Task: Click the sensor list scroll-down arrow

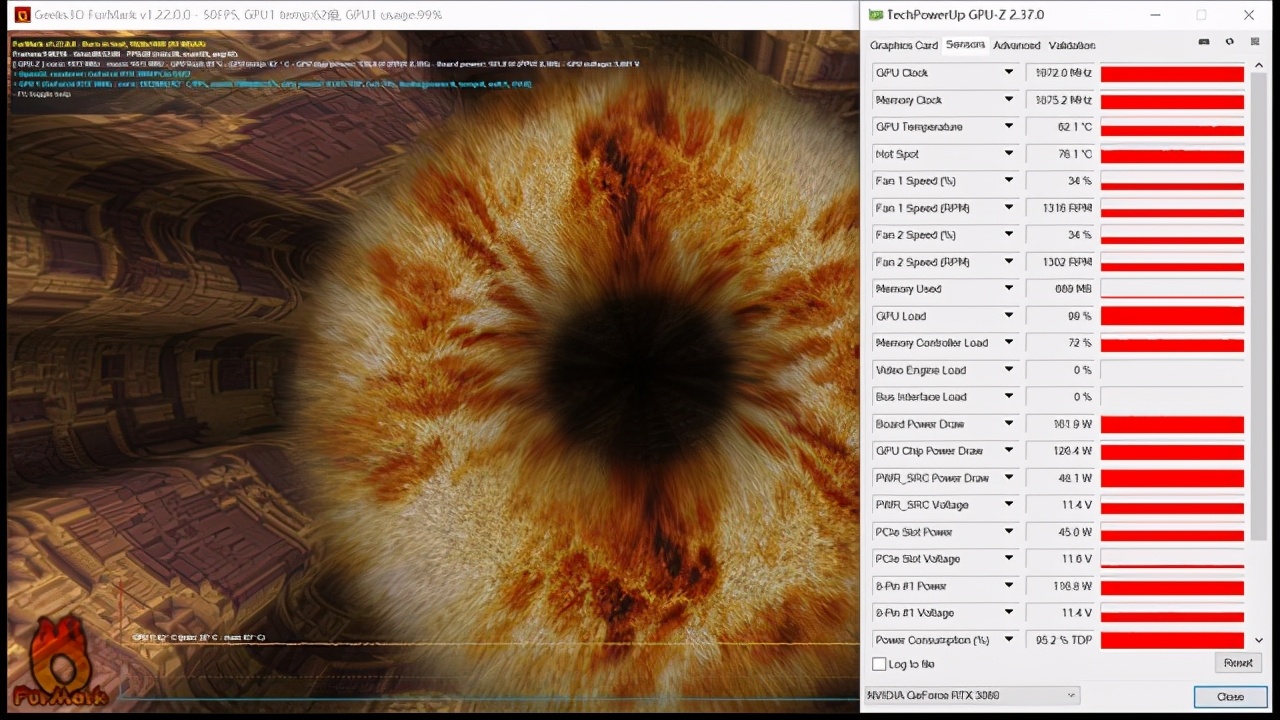Action: (x=1258, y=640)
